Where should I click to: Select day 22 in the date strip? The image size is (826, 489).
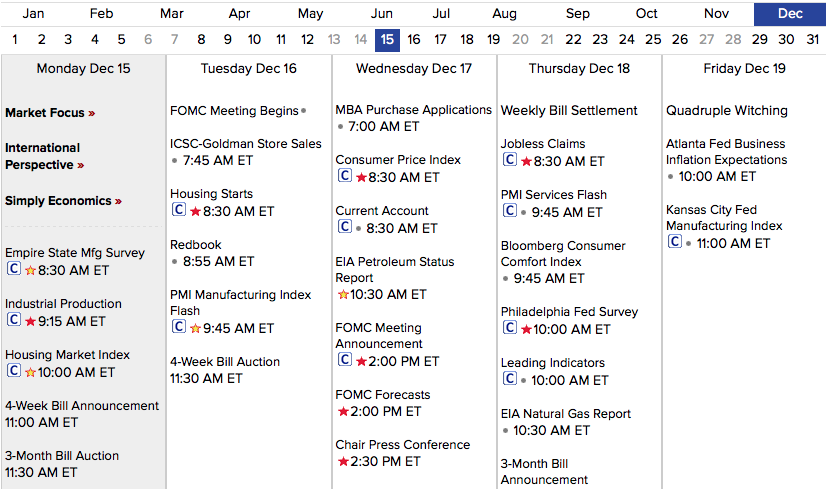click(x=573, y=40)
